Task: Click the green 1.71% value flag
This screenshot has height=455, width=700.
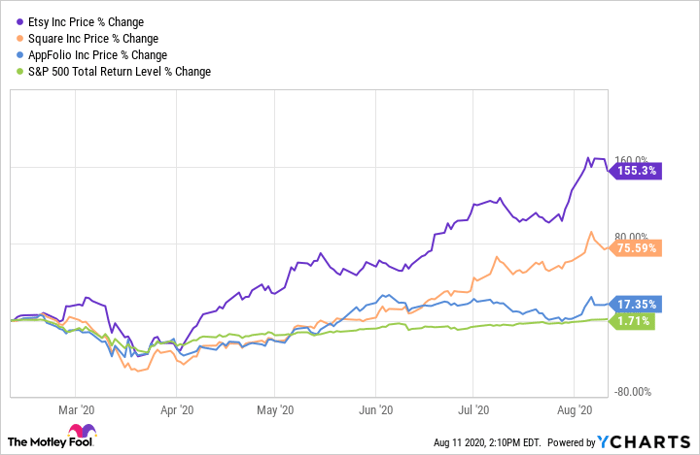Action: (x=635, y=321)
